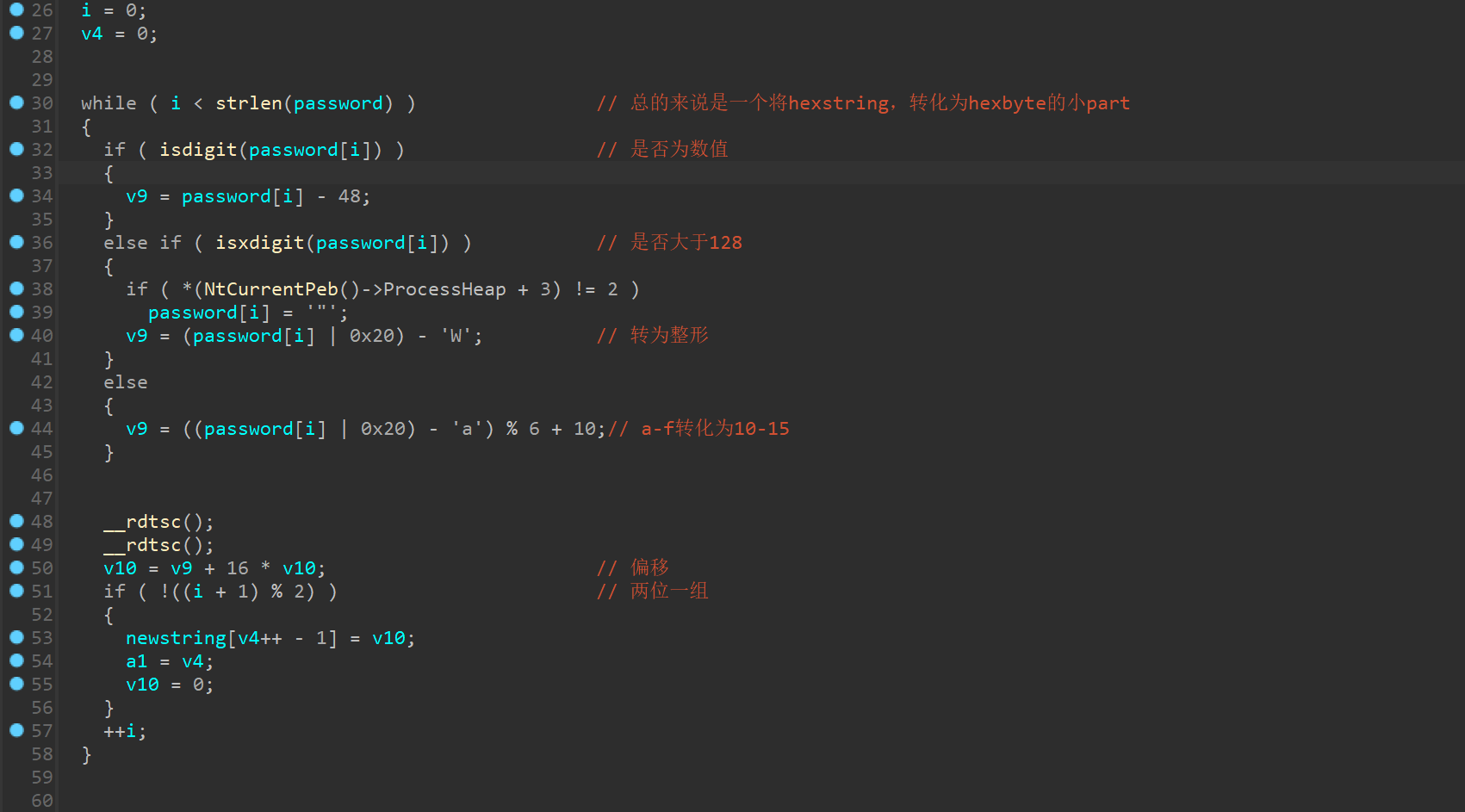1465x812 pixels.
Task: Toggle breakpoint at line 53
Action: [x=16, y=637]
